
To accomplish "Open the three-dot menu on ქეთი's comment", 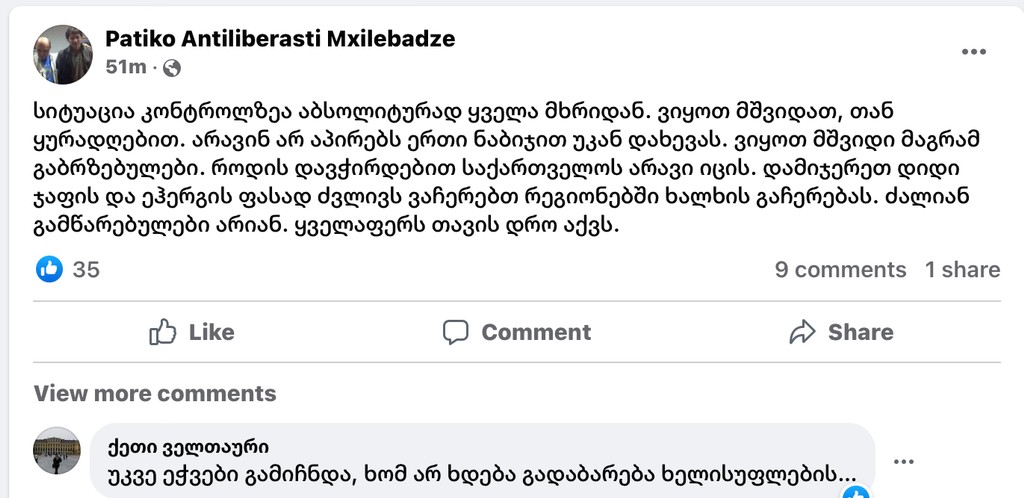I will click(903, 461).
